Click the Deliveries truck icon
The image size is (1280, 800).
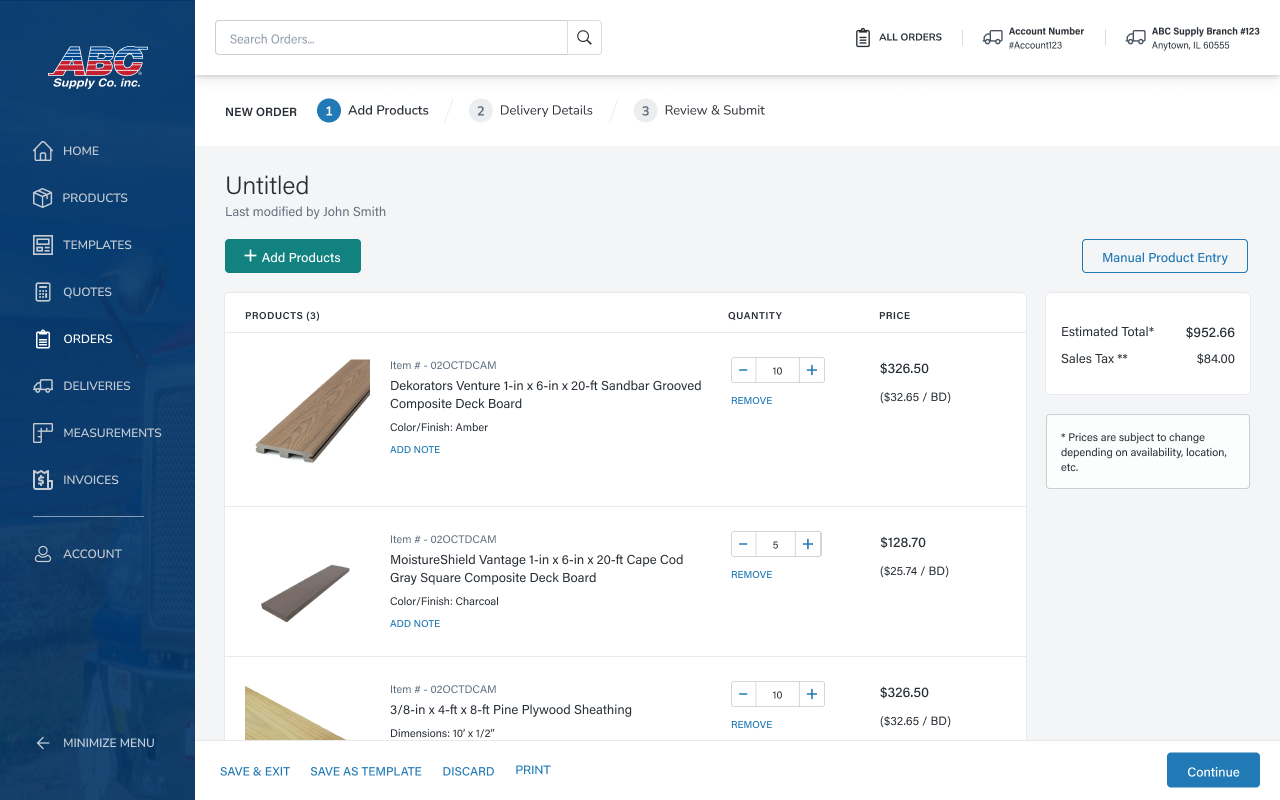pyautogui.click(x=42, y=386)
